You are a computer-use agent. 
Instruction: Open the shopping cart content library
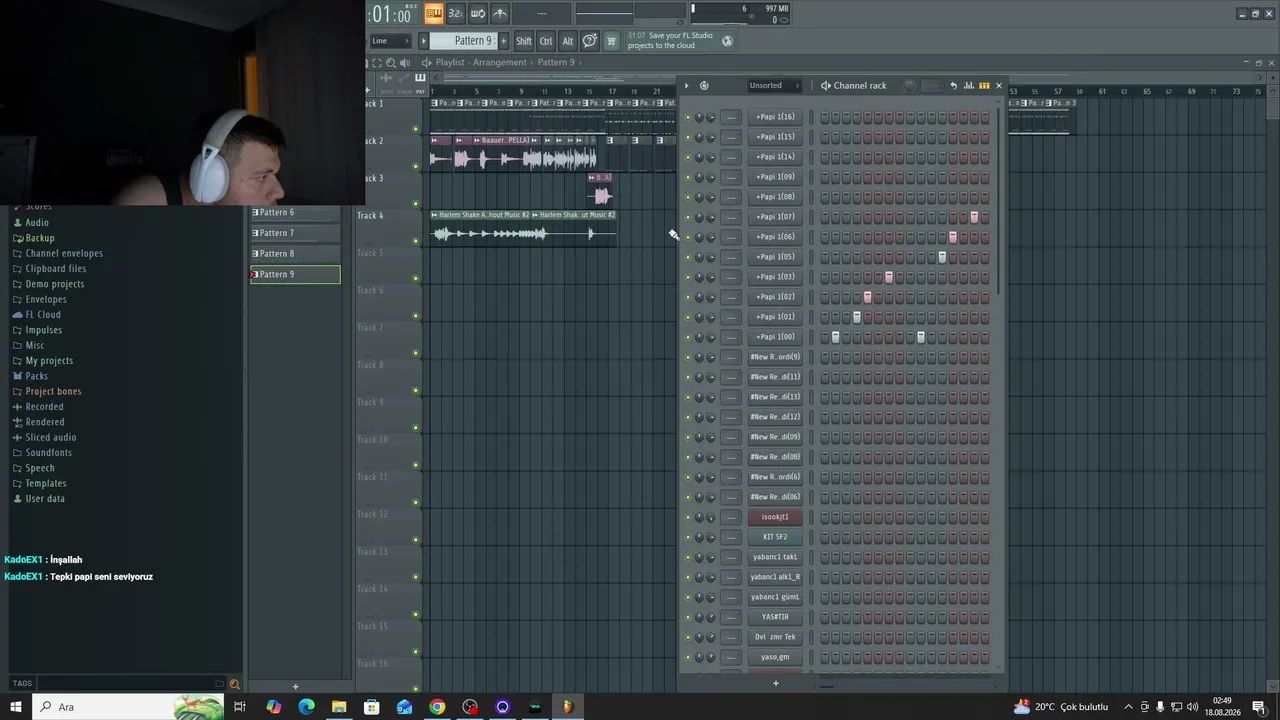pyautogui.click(x=611, y=41)
